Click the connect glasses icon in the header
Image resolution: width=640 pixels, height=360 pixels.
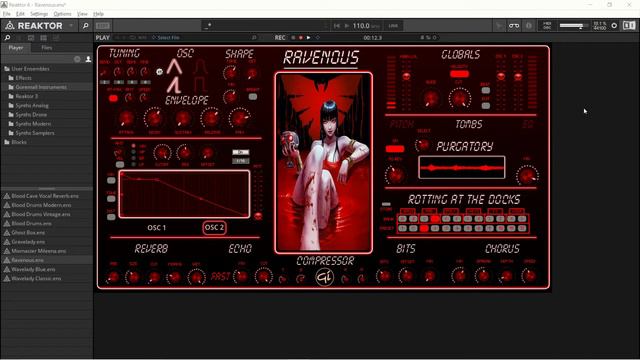pos(514,26)
